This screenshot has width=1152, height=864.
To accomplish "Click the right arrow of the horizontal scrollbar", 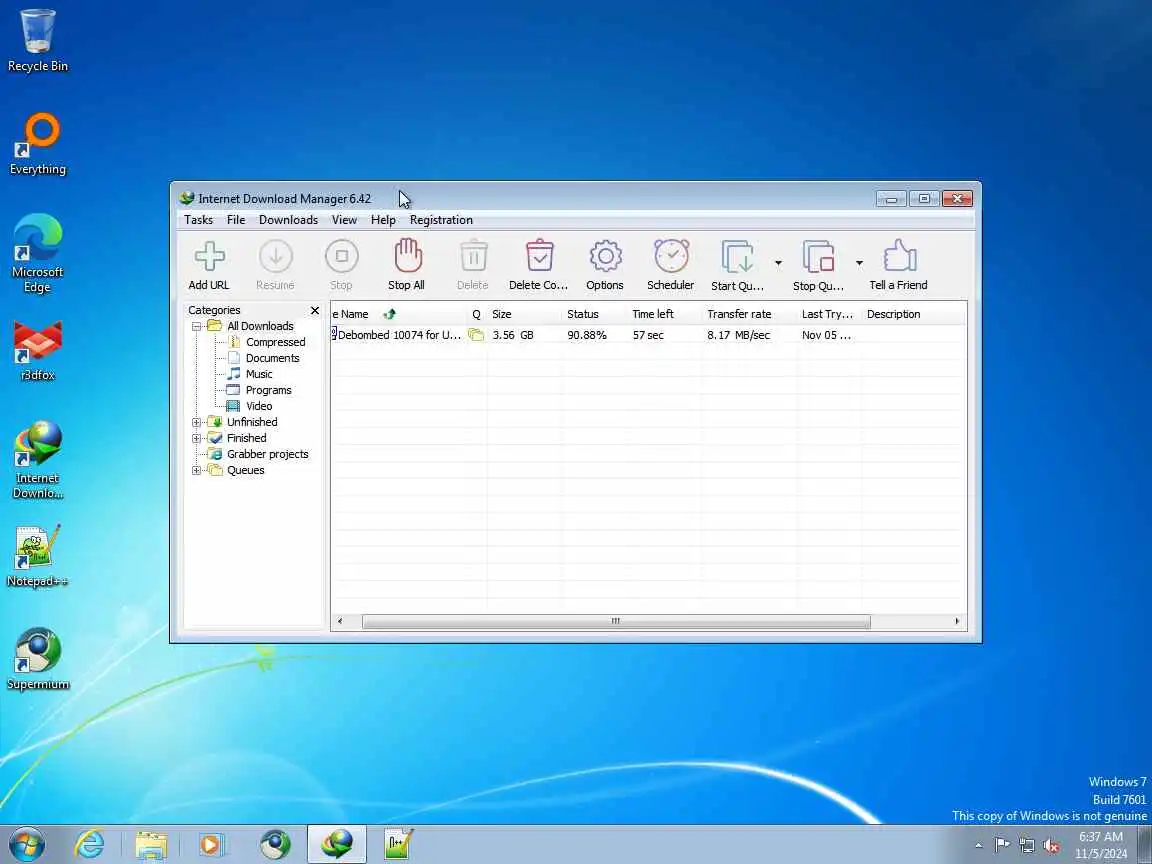I will [x=957, y=622].
